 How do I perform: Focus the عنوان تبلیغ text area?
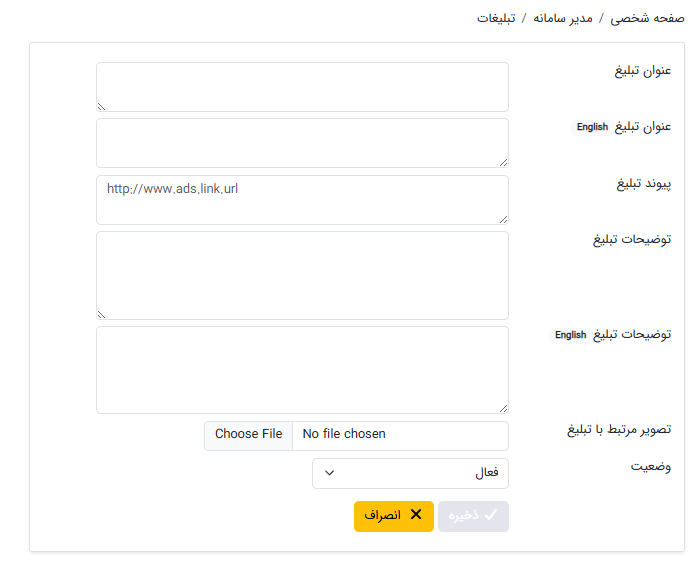click(302, 87)
